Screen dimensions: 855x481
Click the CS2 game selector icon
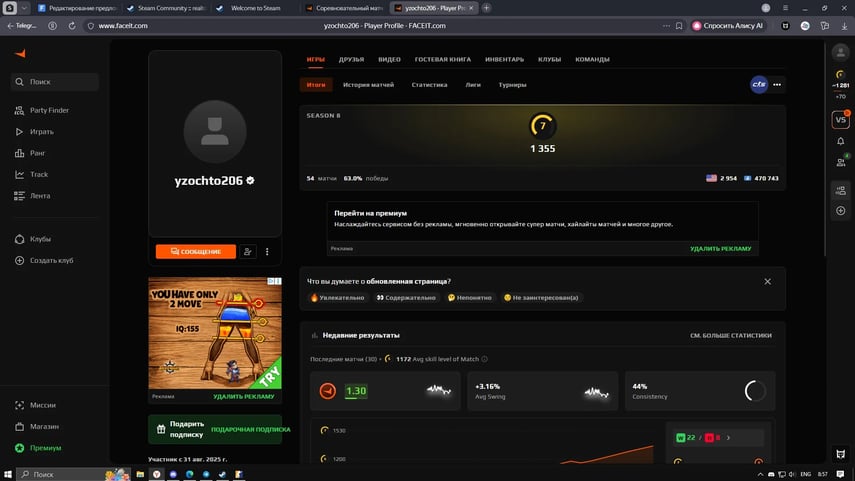[x=758, y=85]
